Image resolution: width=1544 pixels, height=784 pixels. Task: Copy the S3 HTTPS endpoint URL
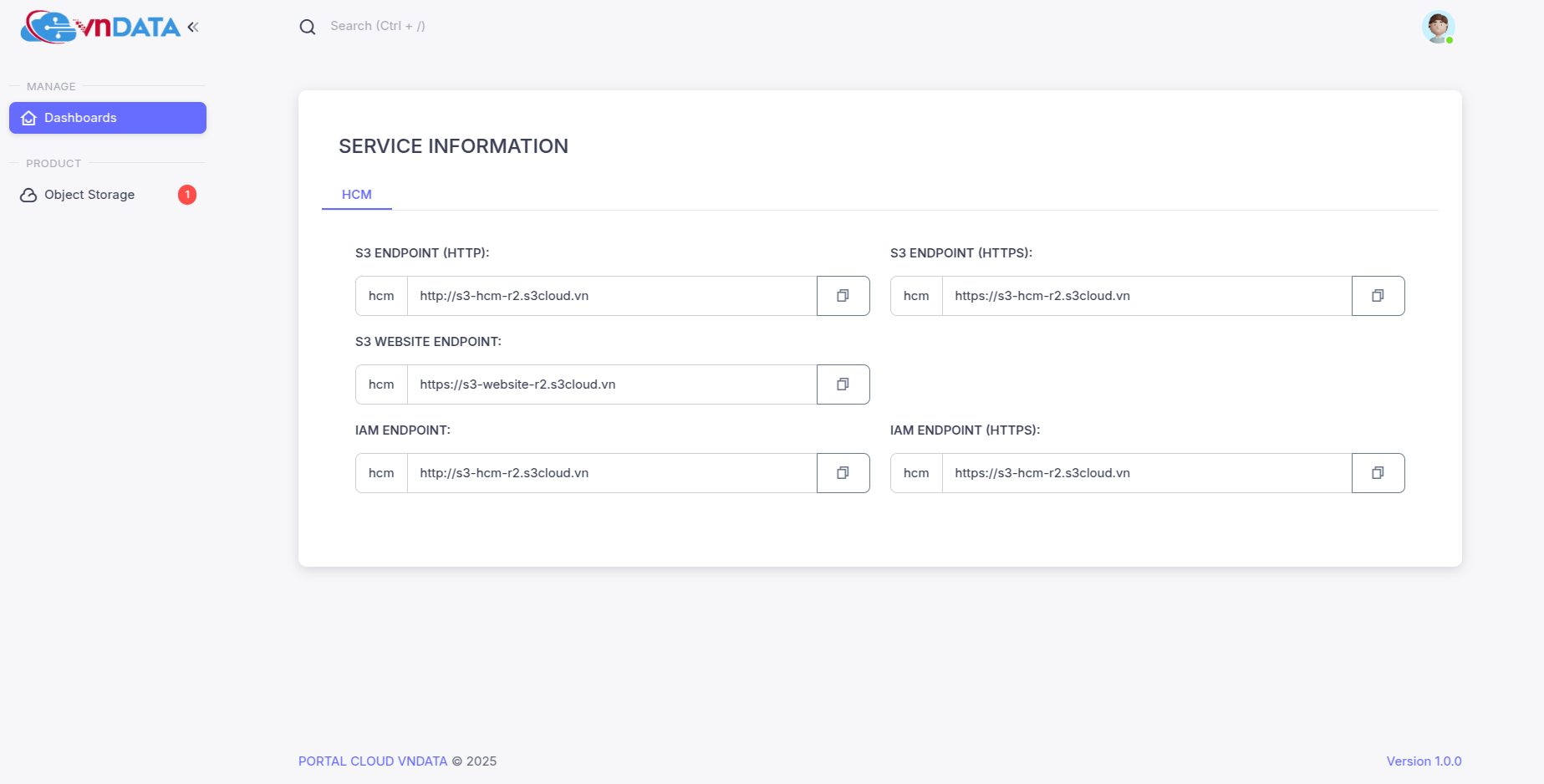coord(1378,296)
